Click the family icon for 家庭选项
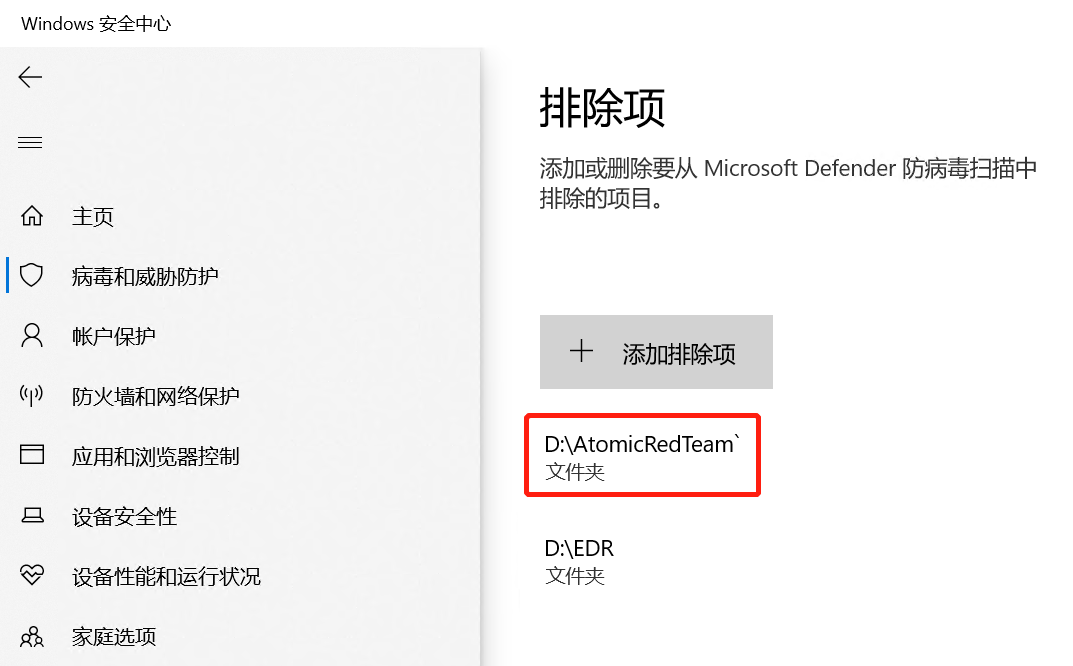 (x=30, y=636)
